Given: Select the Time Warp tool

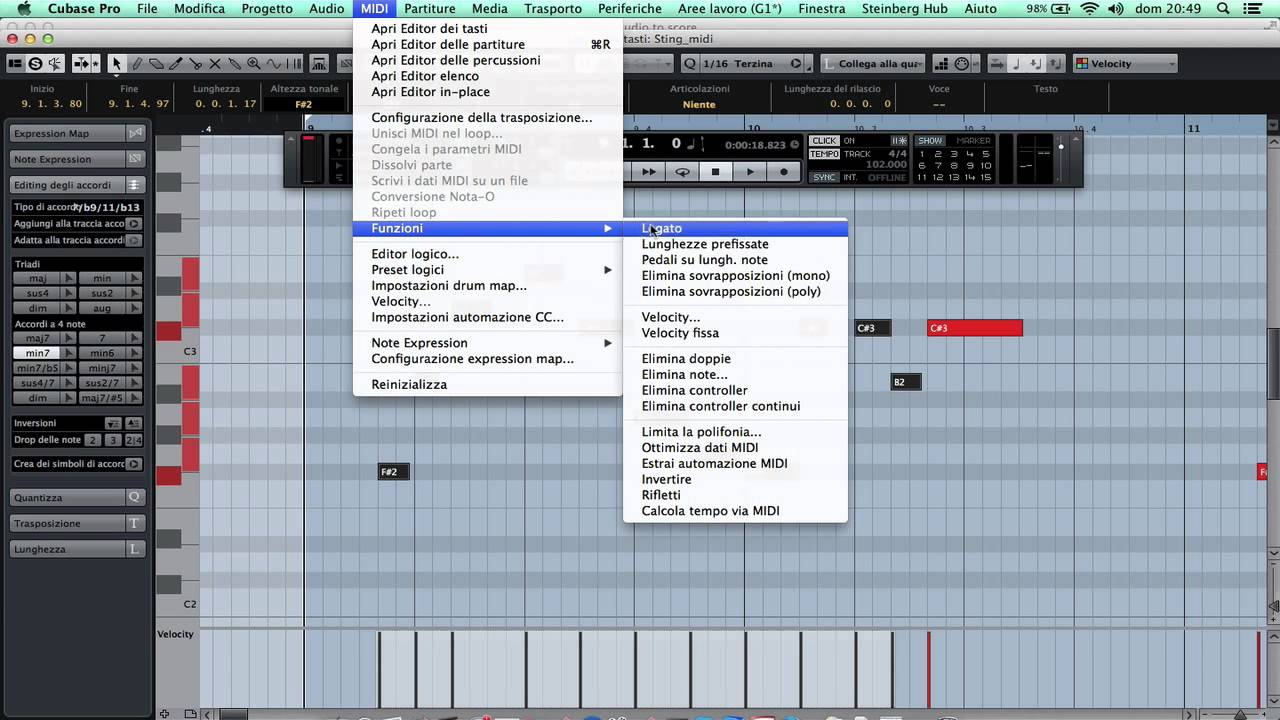Looking at the screenshot, I should point(293,64).
